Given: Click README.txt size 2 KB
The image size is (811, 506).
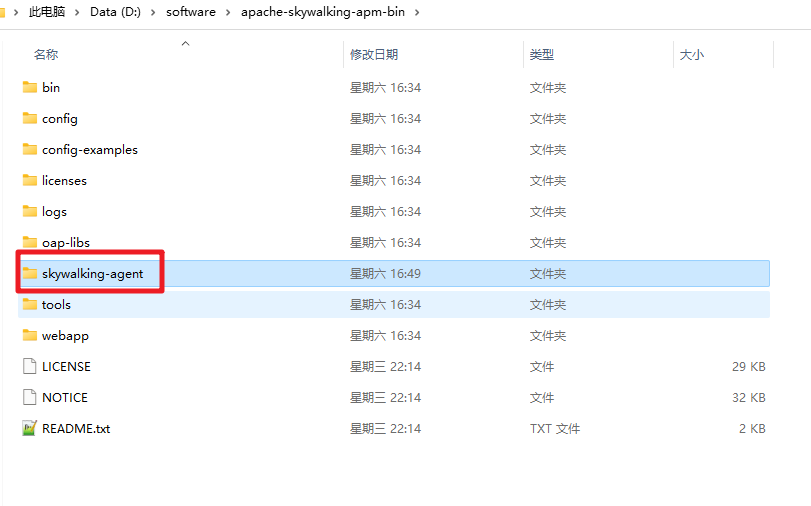Looking at the screenshot, I should point(753,429).
